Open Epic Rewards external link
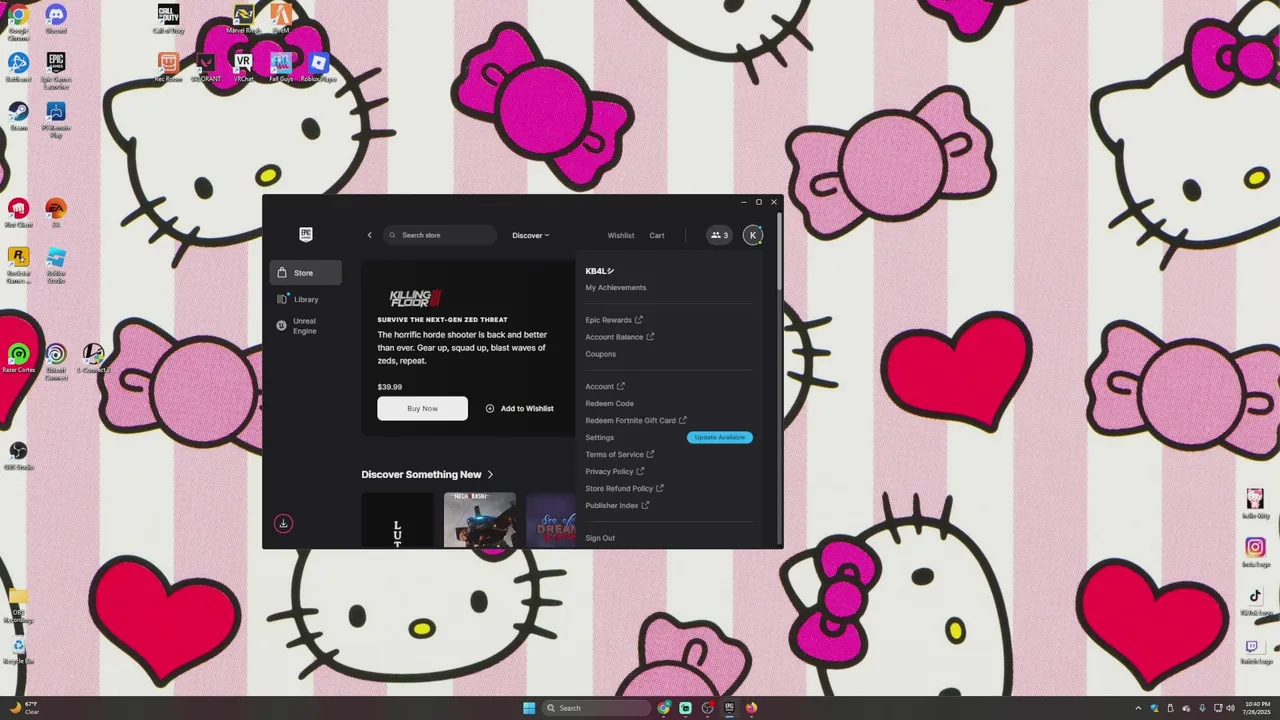The height and width of the screenshot is (720, 1280). [614, 320]
